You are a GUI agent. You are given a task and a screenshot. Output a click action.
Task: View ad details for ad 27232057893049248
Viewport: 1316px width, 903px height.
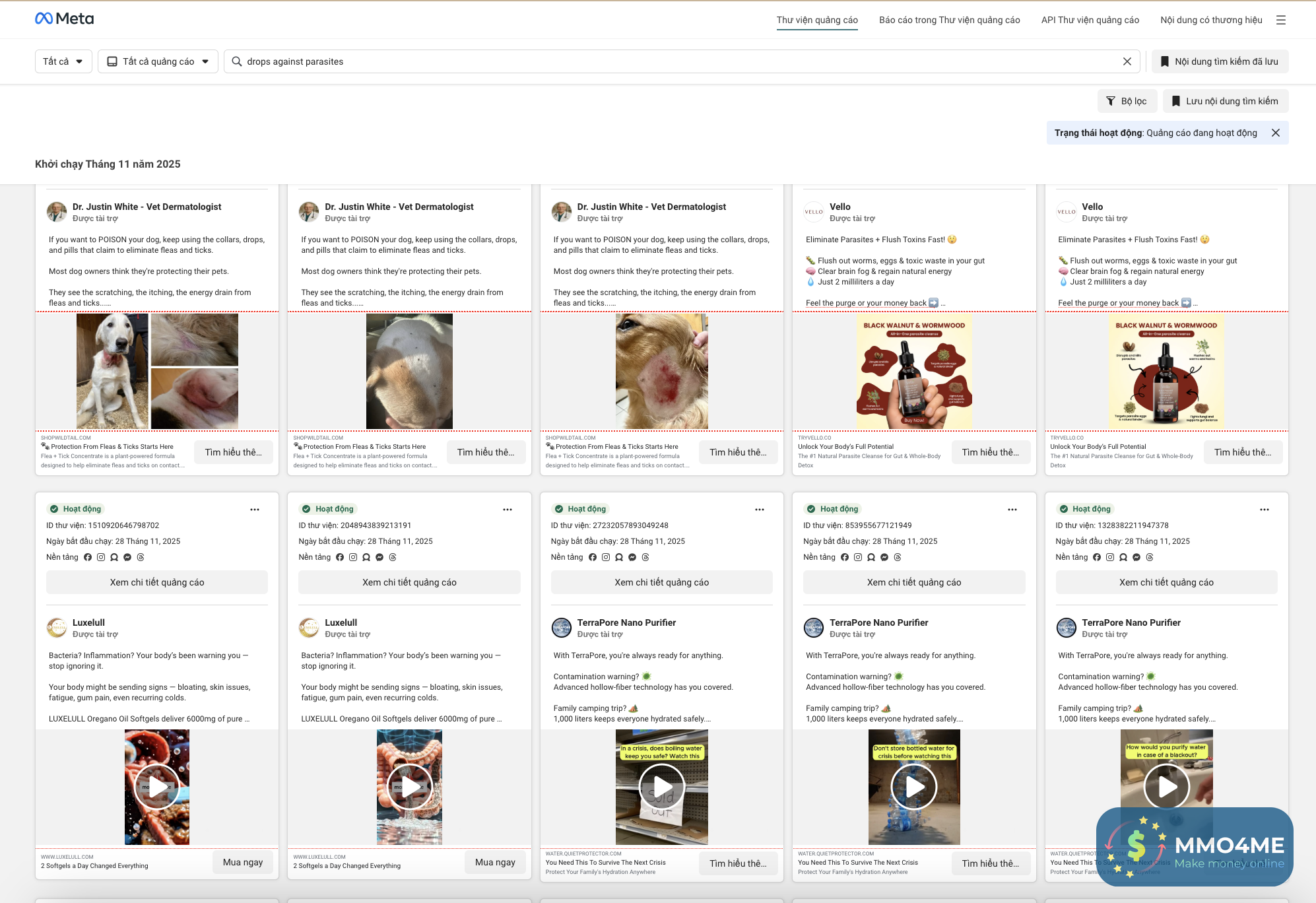tap(661, 582)
